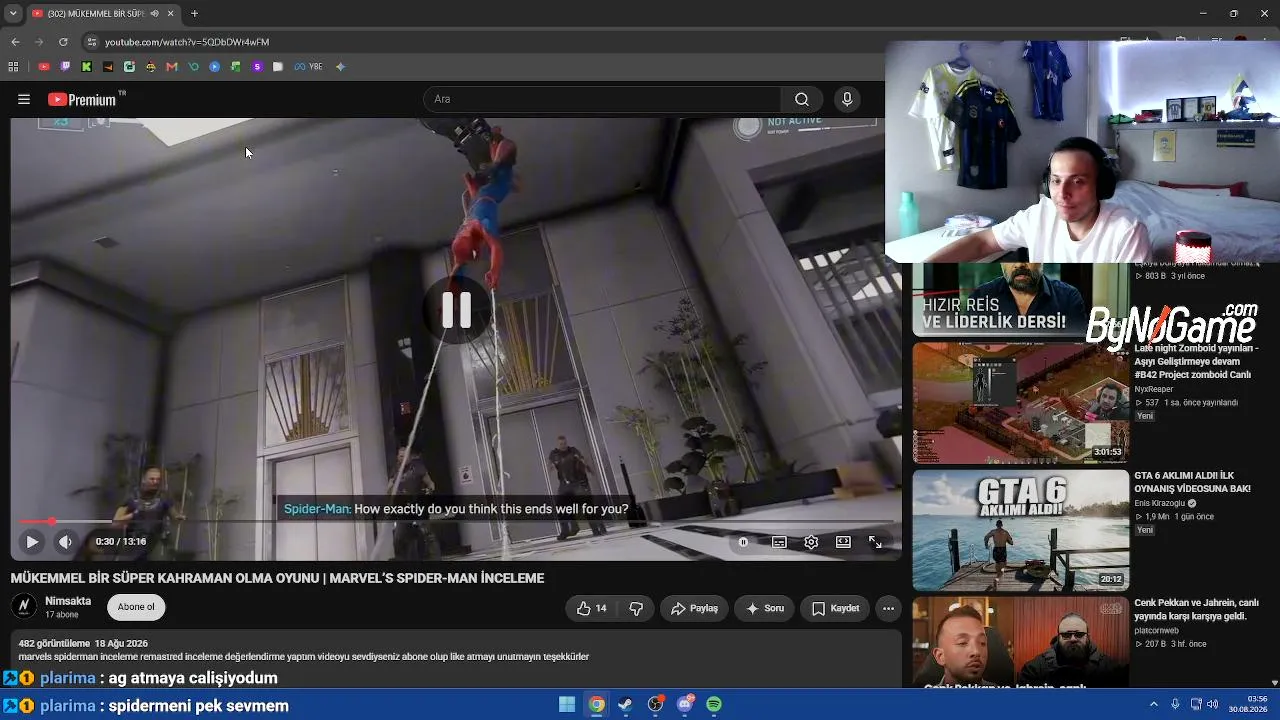Toggle subtitles with the captions button
Viewport: 1280px width, 720px height.
click(x=779, y=542)
